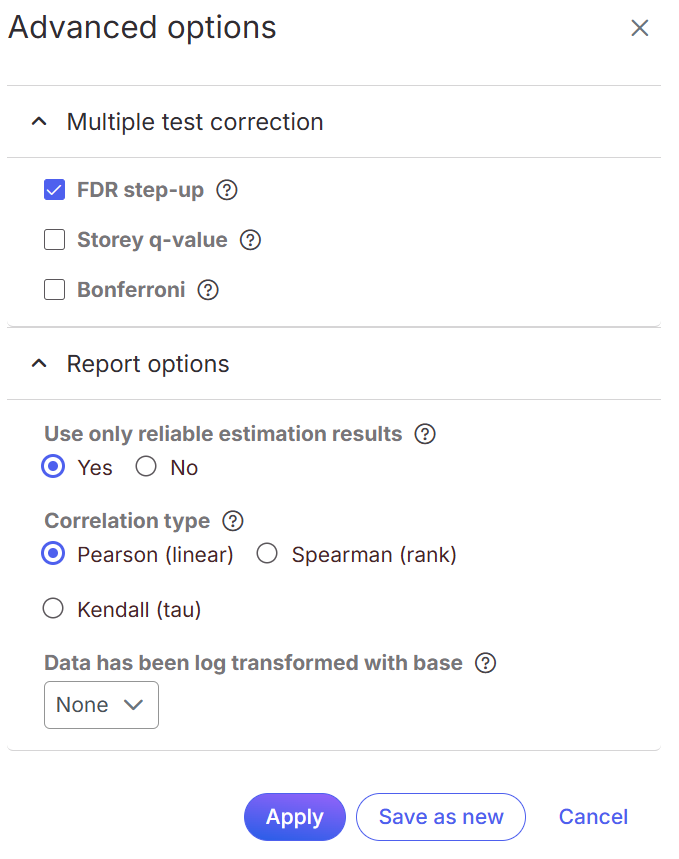
Task: Select Pearson (linear) radio option
Action: [x=53, y=553]
